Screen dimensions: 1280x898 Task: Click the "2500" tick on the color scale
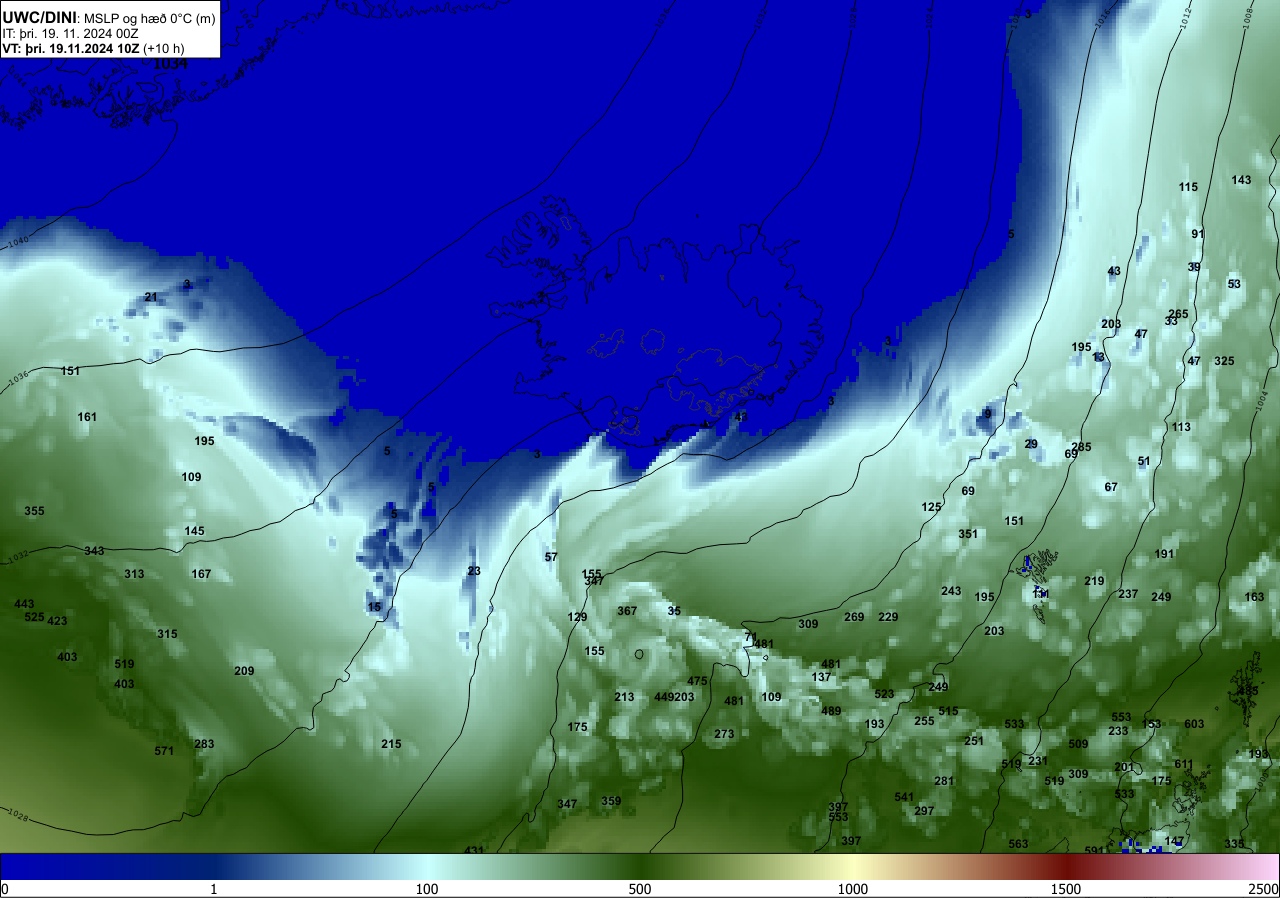1264,889
